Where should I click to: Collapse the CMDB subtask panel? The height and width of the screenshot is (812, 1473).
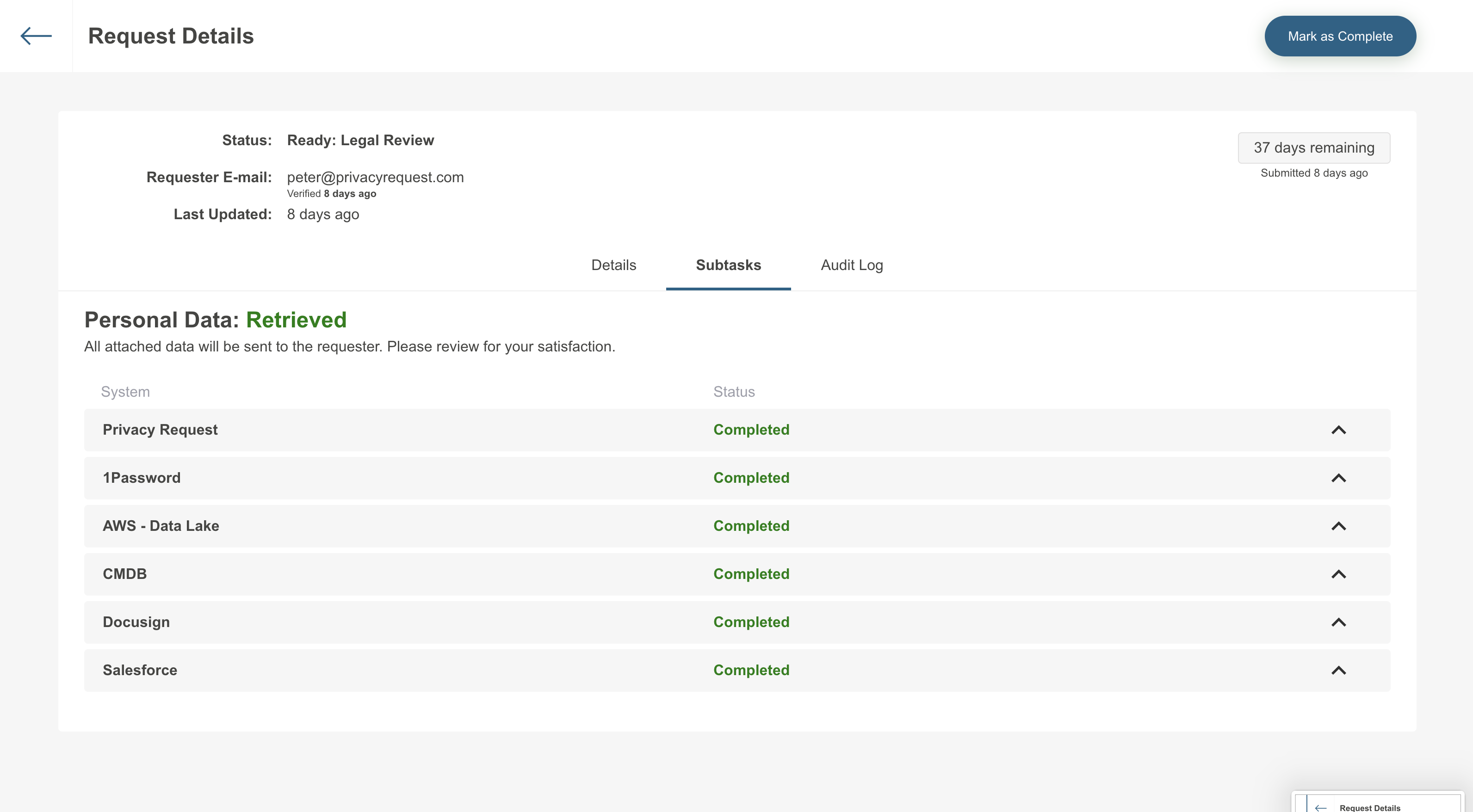point(1340,574)
